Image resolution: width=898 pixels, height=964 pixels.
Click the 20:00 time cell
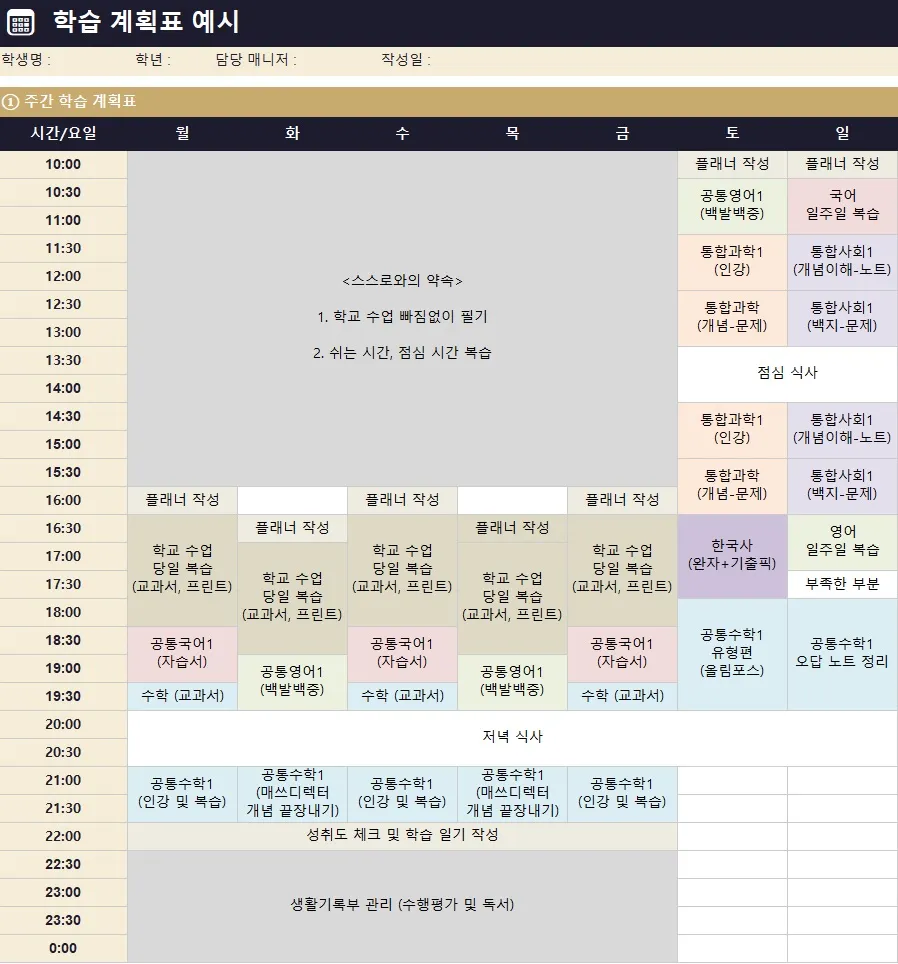click(x=63, y=724)
